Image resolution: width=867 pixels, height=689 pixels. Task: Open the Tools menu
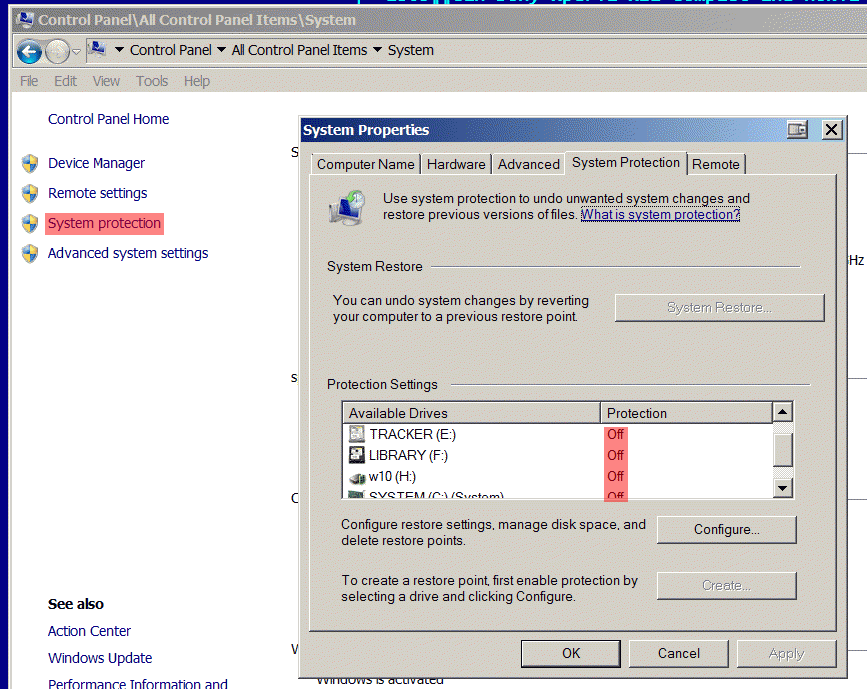click(152, 81)
